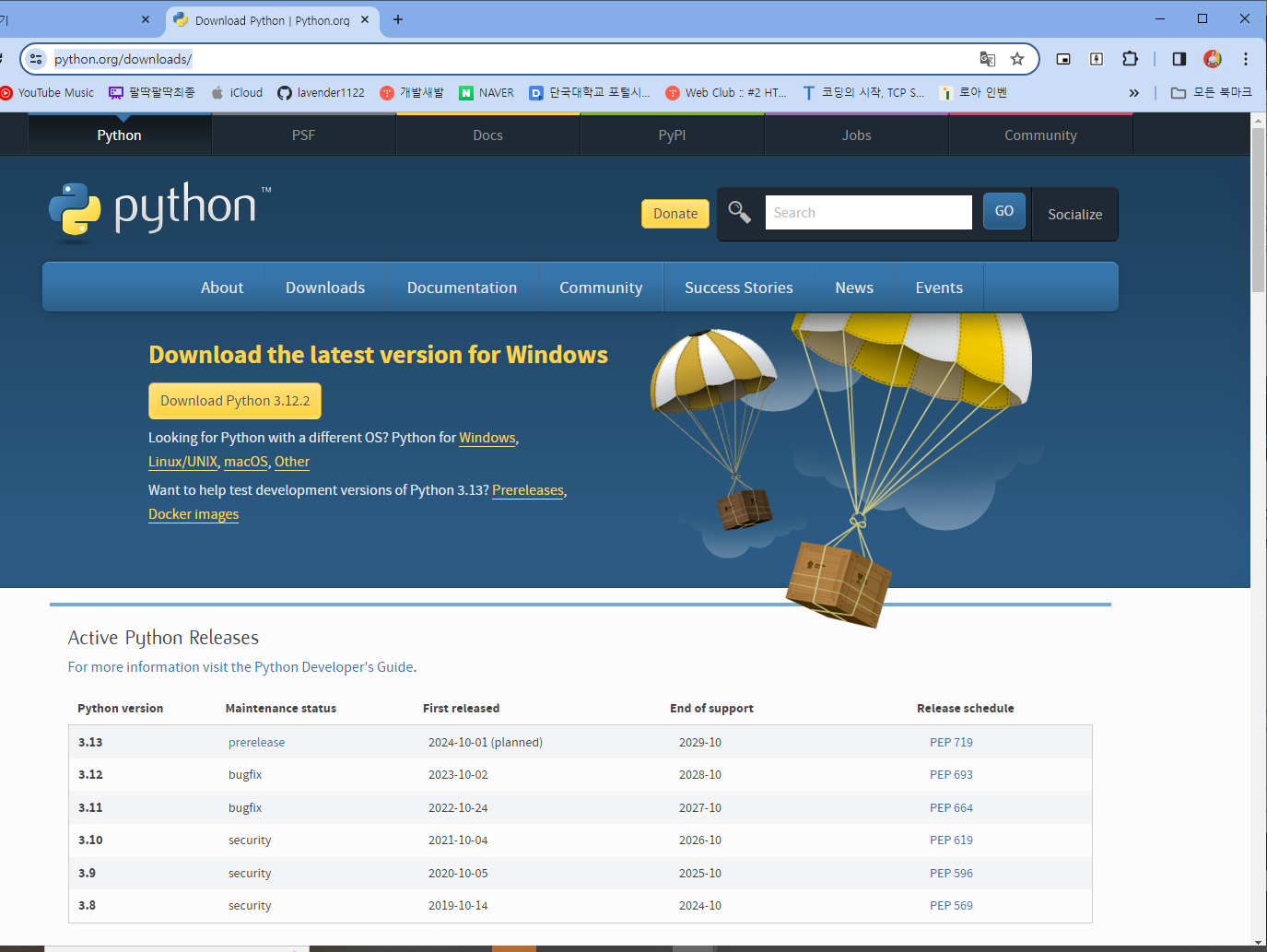Follow the Windows link
This screenshot has height=952, width=1267.
[487, 438]
